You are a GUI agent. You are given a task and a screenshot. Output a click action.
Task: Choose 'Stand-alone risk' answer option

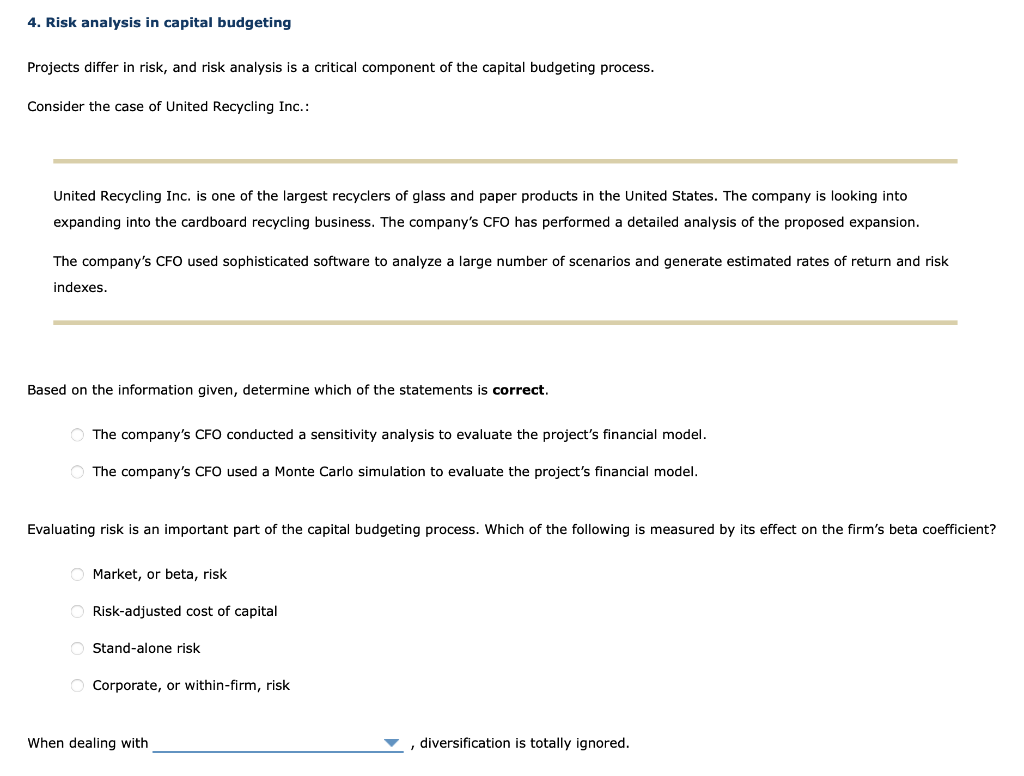77,648
